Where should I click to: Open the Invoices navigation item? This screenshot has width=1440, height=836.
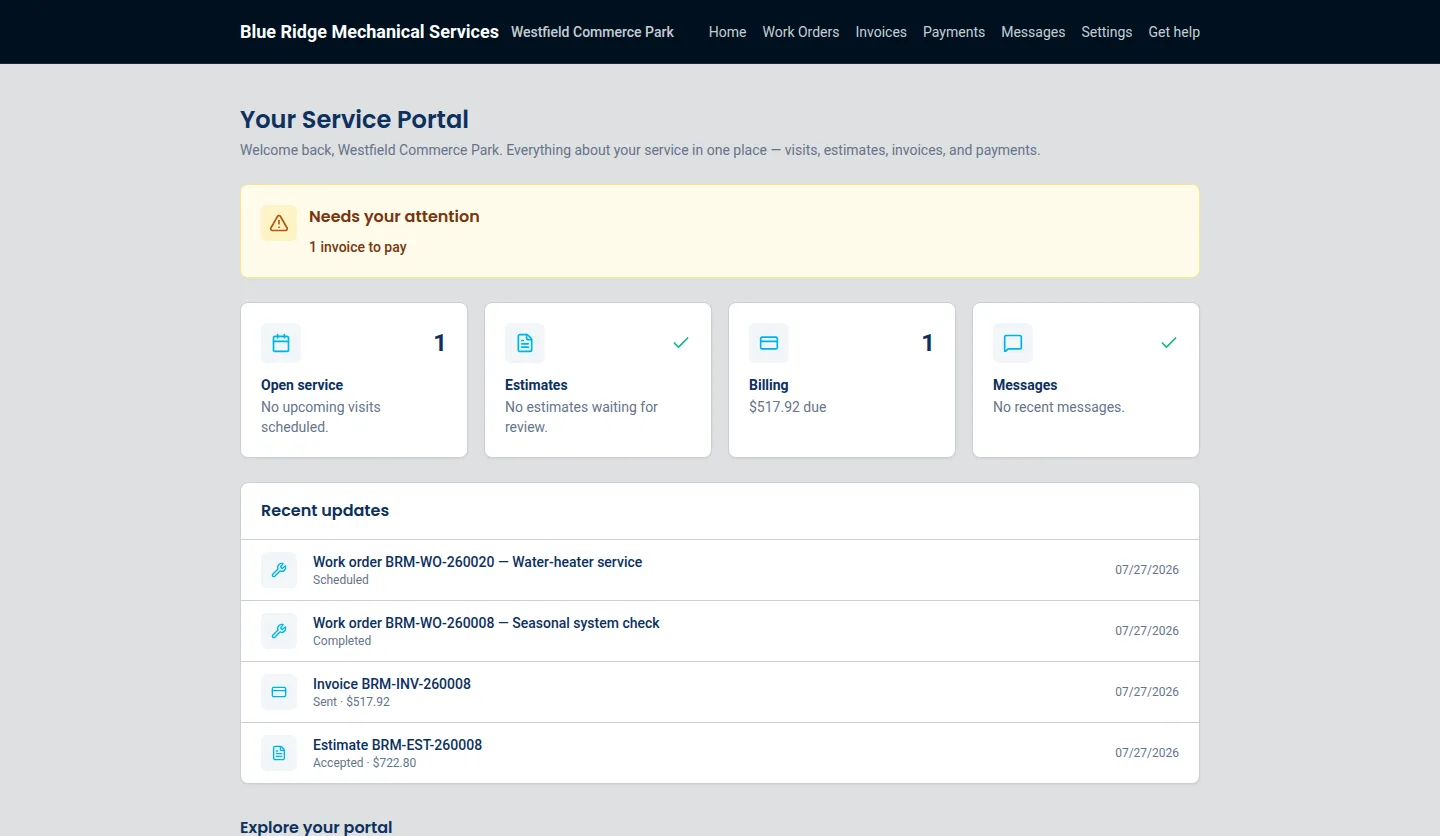click(x=881, y=32)
